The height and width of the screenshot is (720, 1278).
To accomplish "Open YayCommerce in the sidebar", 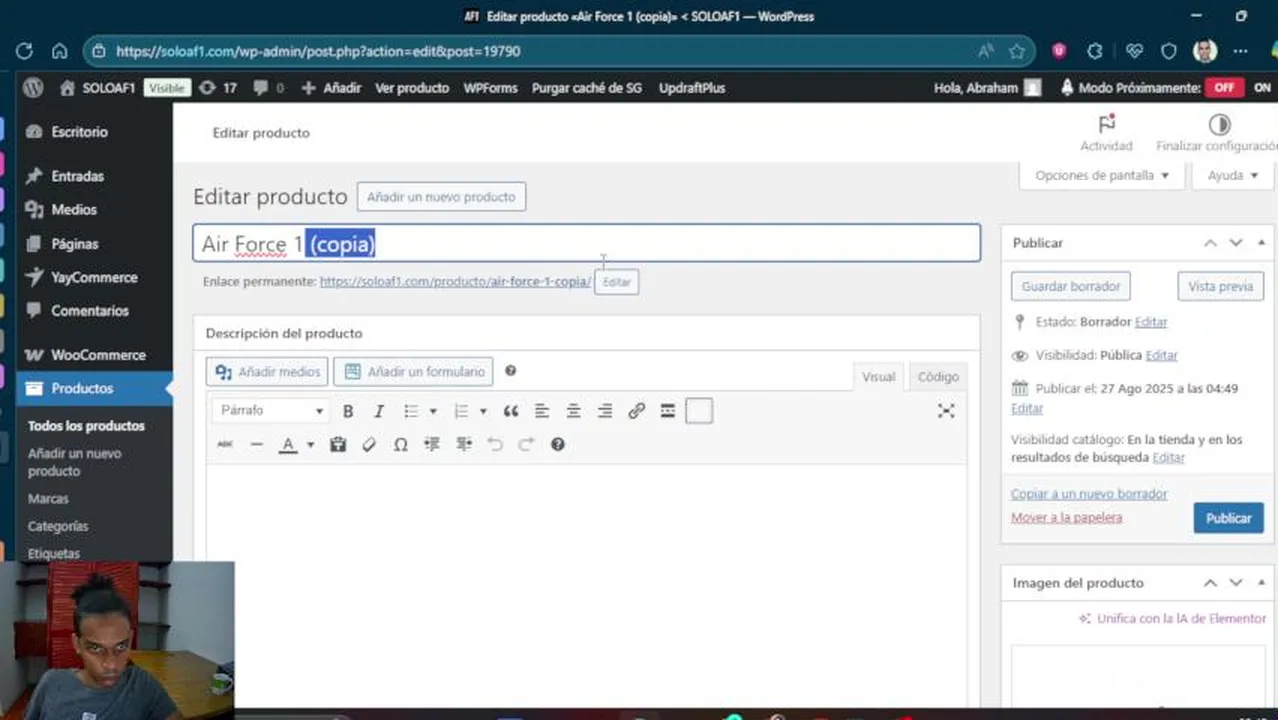I will [x=94, y=277].
